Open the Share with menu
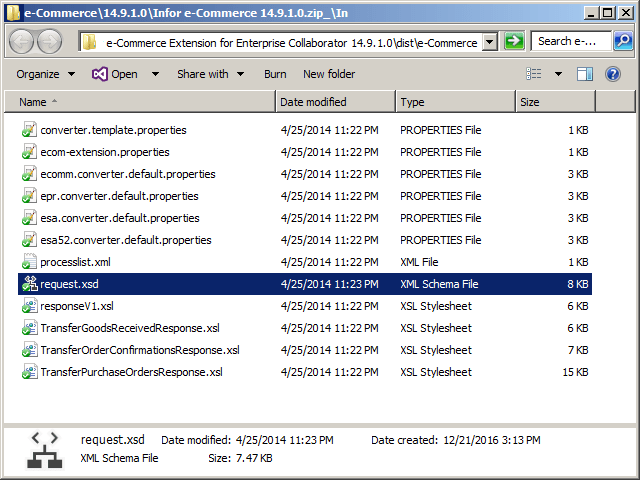The width and height of the screenshot is (640, 480). [210, 74]
